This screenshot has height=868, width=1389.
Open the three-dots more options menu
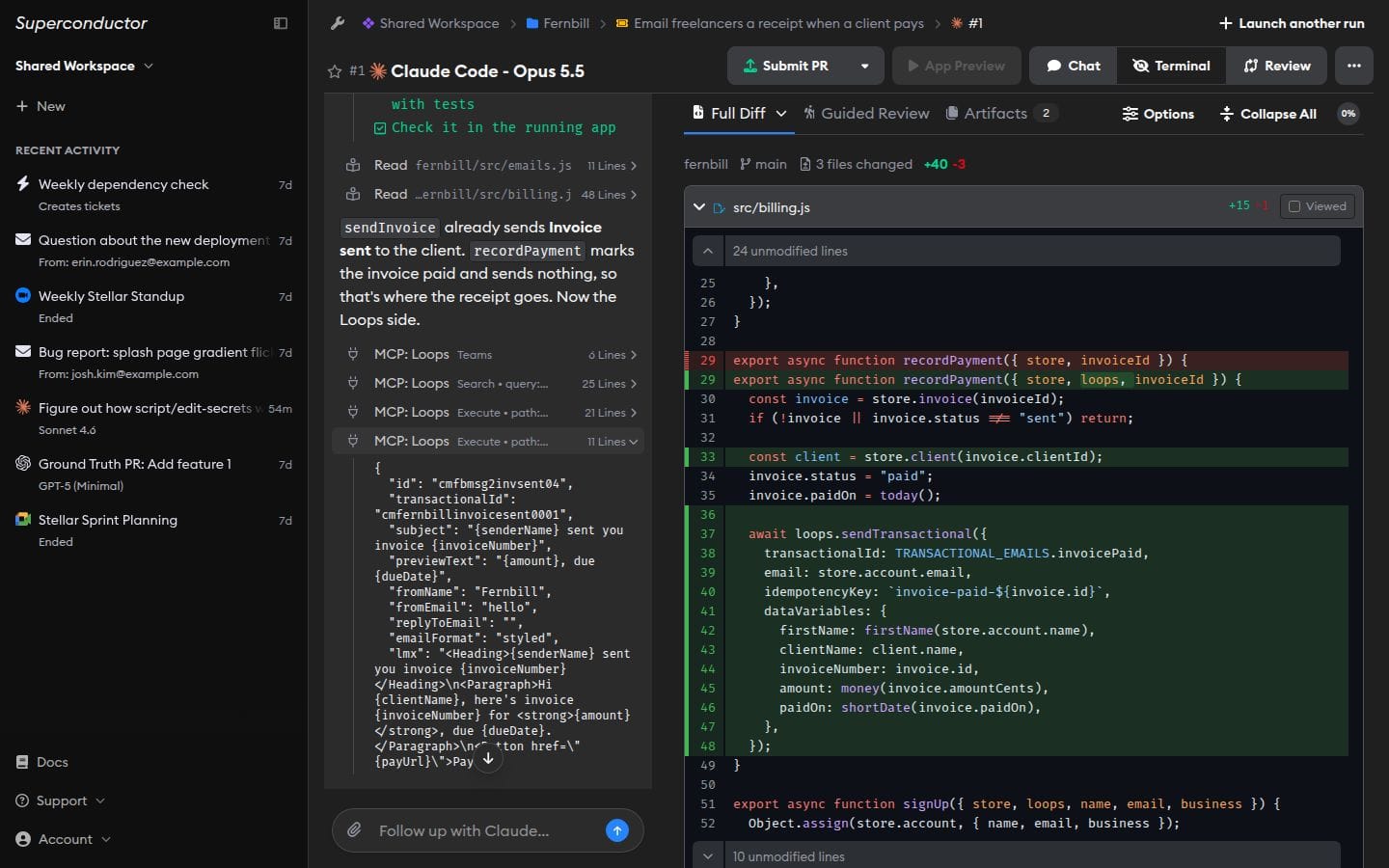point(1354,66)
